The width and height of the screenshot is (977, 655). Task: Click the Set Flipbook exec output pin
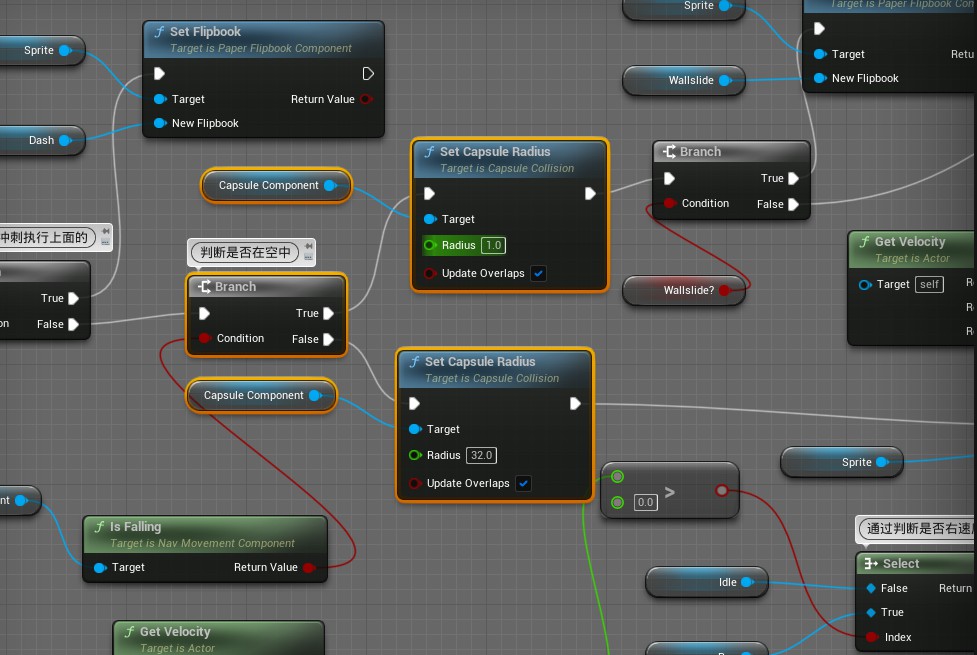point(368,74)
